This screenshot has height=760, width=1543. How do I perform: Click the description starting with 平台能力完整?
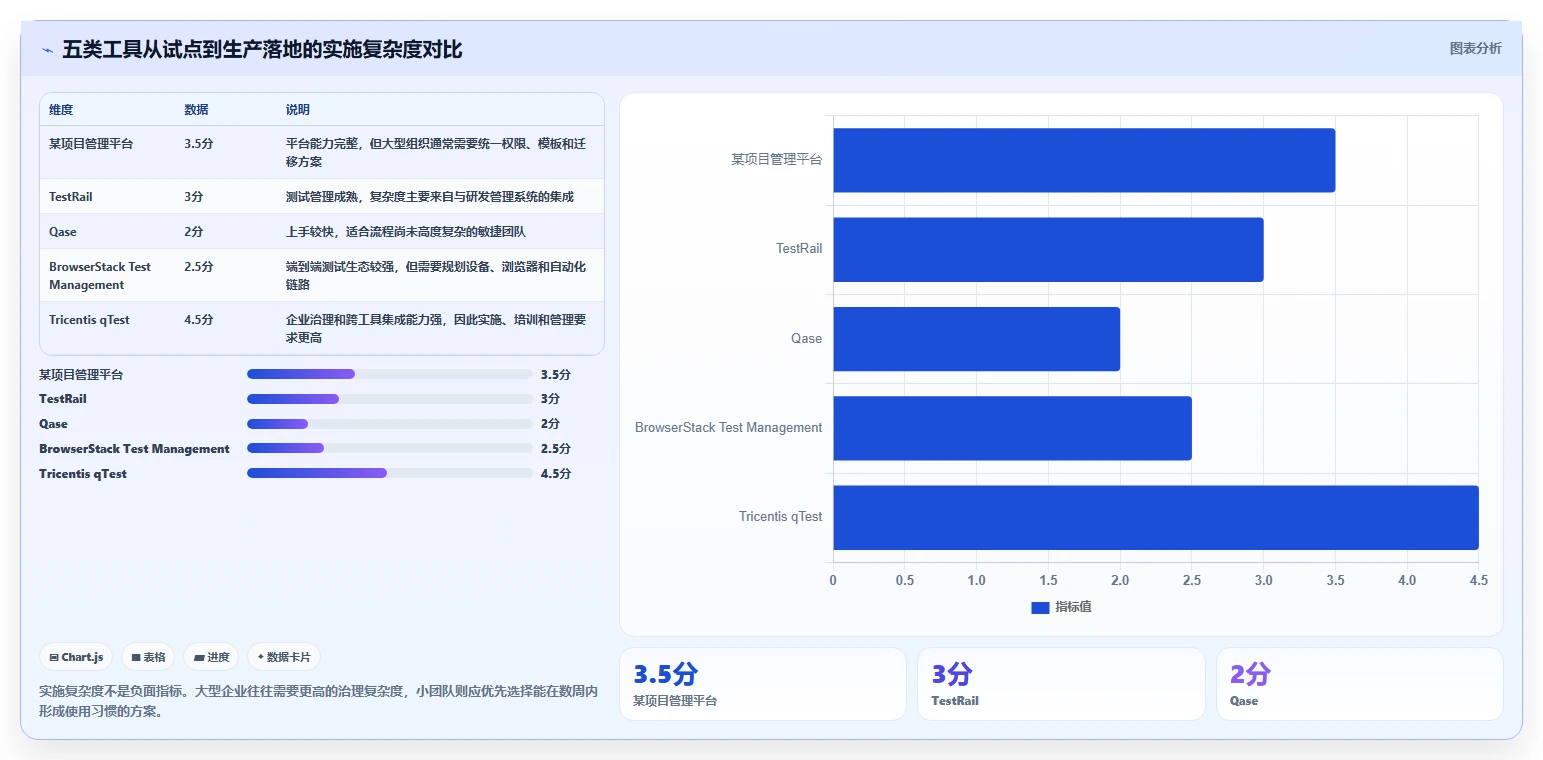coord(436,152)
